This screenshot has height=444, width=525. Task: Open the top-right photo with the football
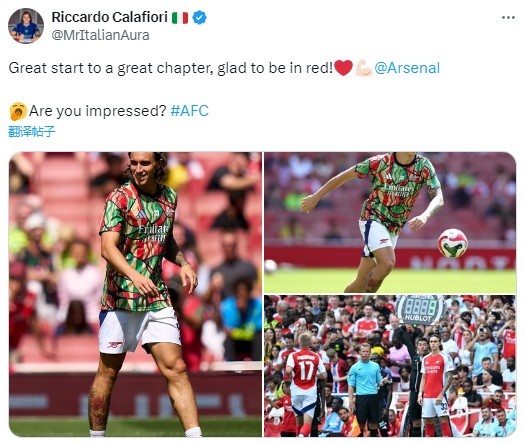point(390,222)
